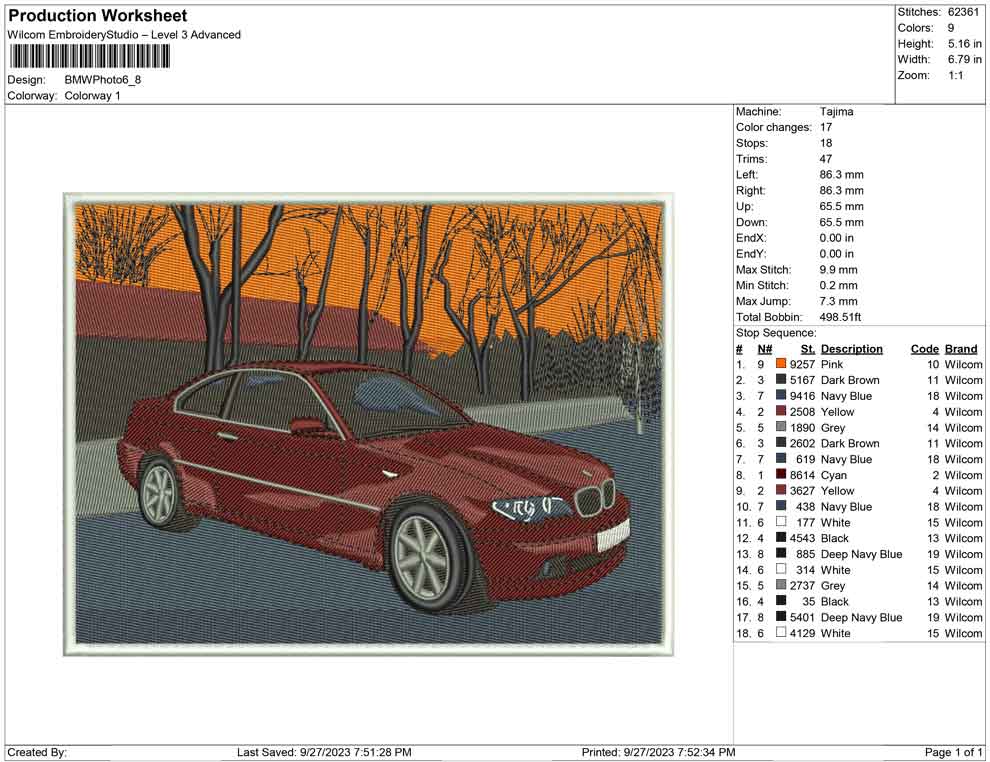The width and height of the screenshot is (990, 762).
Task: Click the Max Stitch value 9.9 mm
Action: tap(838, 270)
